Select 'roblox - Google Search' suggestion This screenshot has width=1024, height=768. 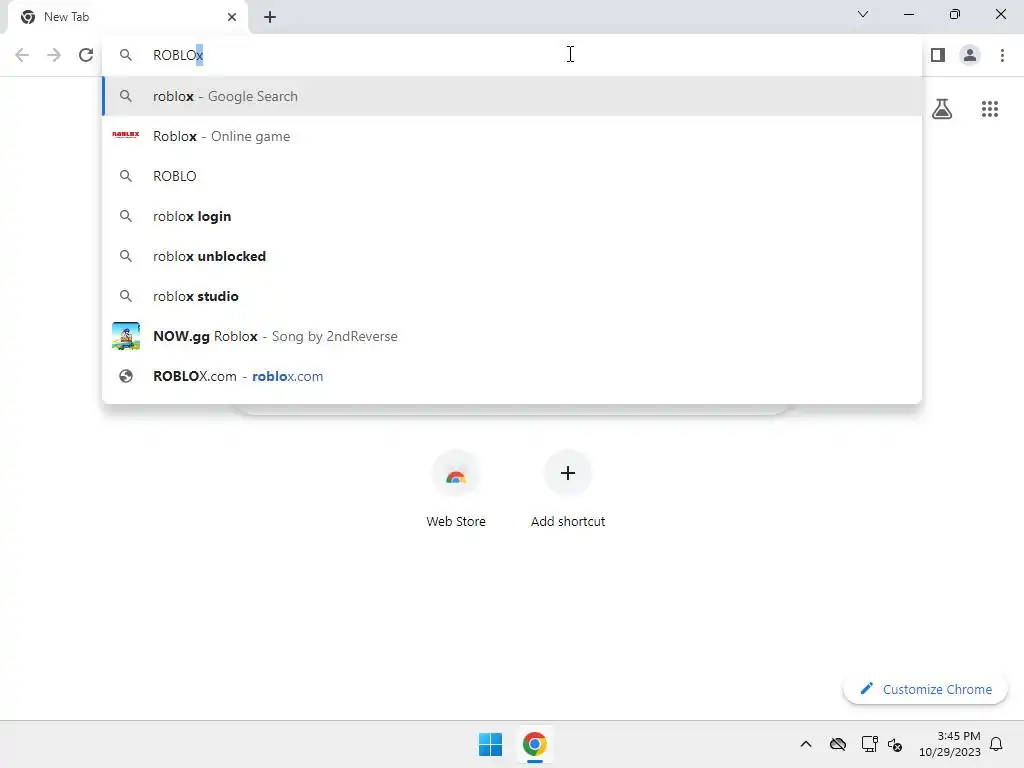[x=511, y=96]
